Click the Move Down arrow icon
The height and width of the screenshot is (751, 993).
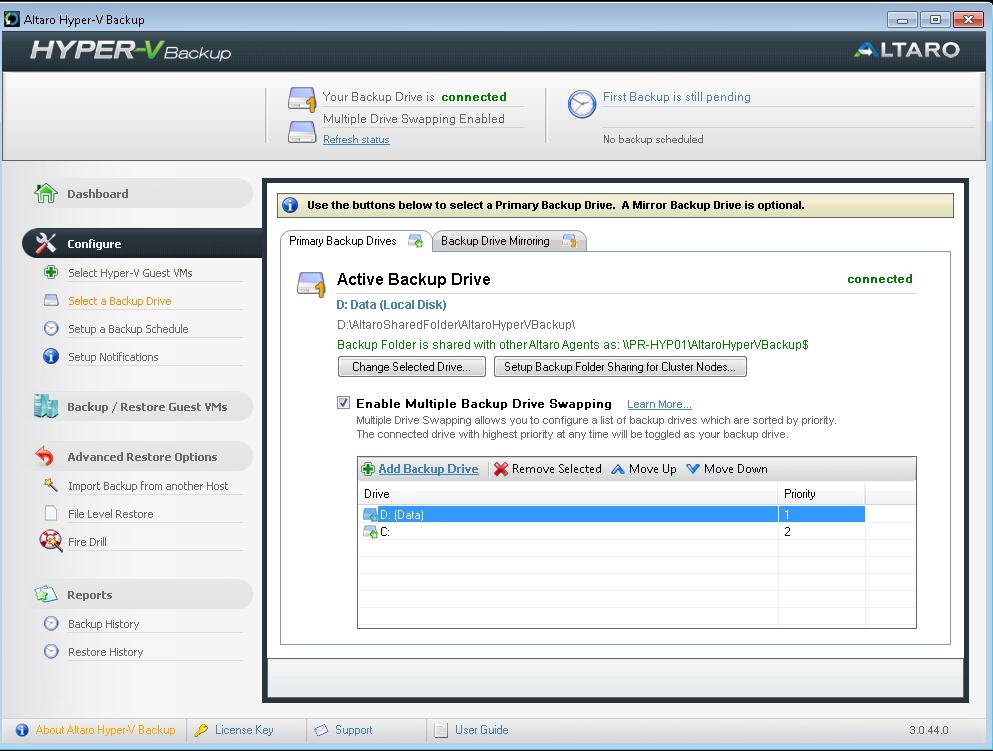pyautogui.click(x=693, y=469)
